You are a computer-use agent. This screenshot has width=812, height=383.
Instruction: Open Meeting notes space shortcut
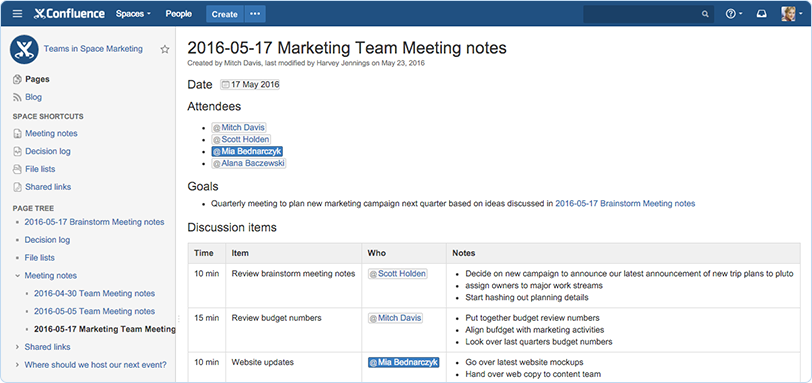51,134
